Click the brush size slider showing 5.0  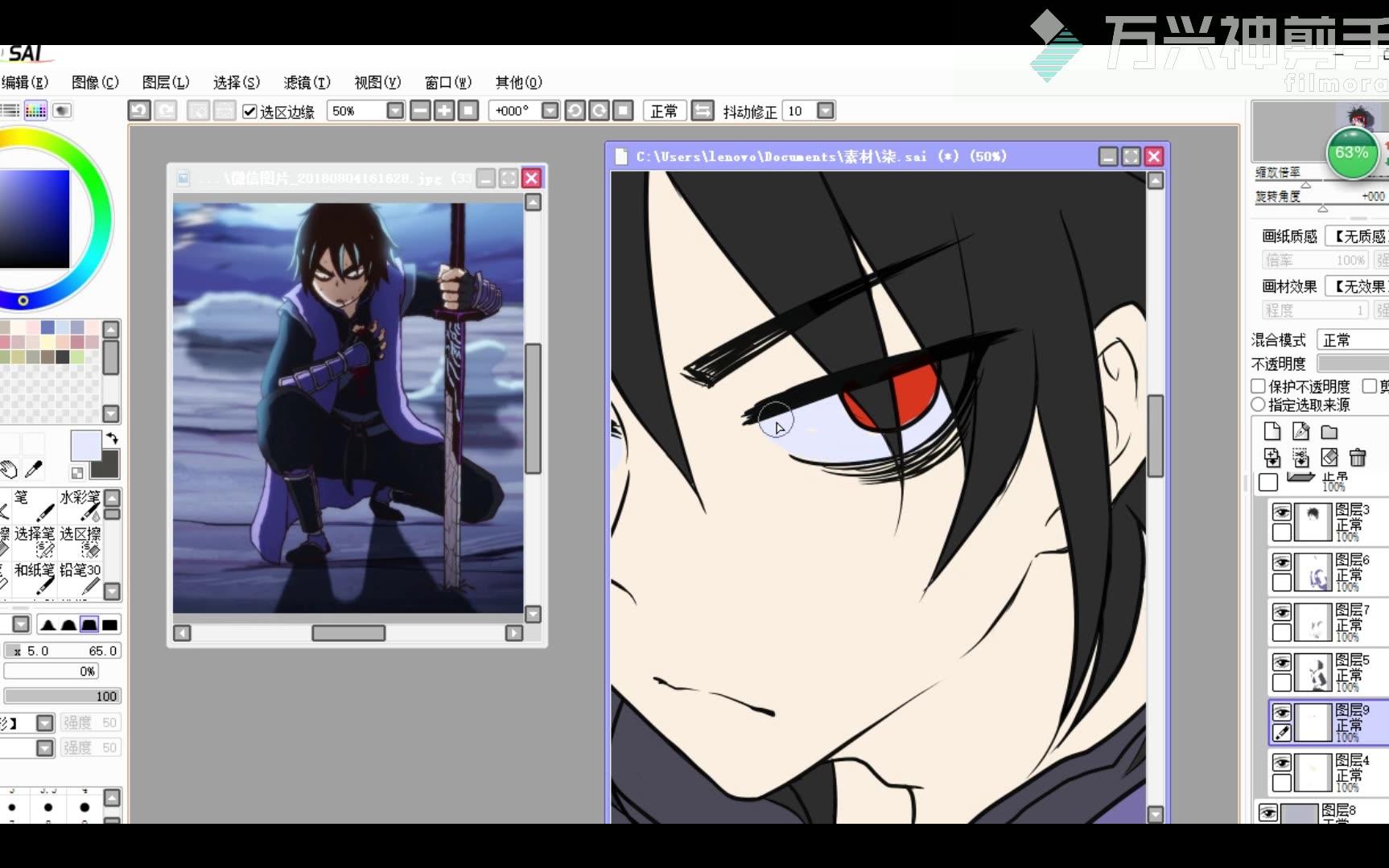[x=63, y=650]
